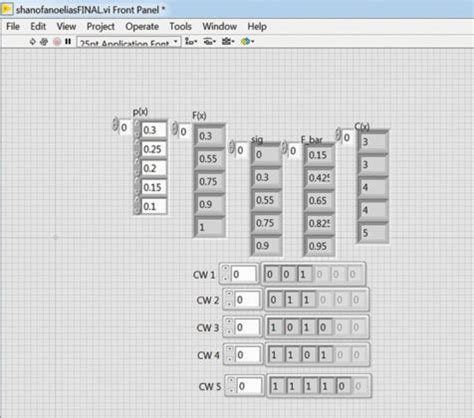Click the p(x) value field showing 0.25

coord(154,149)
